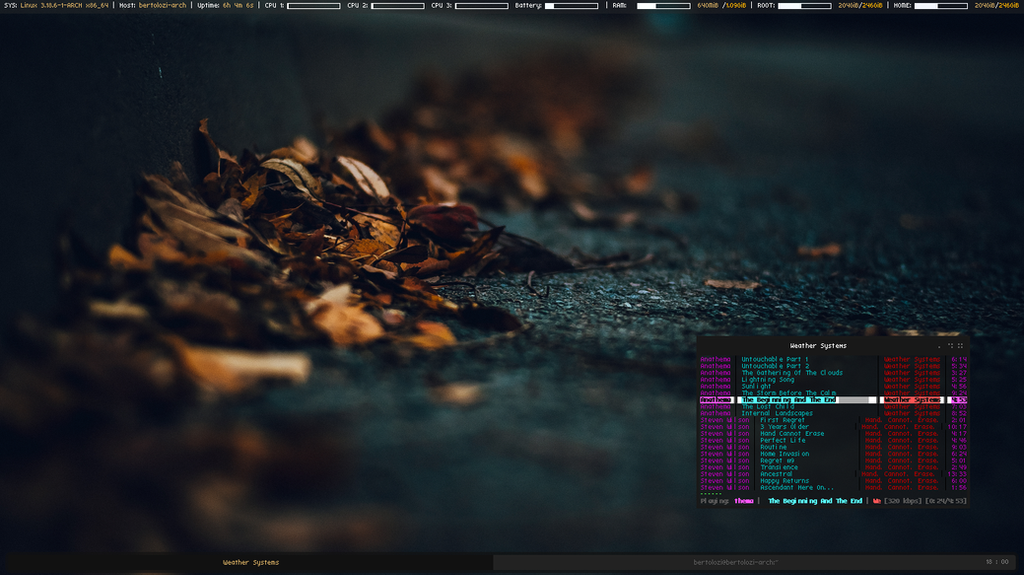Click the CPU 2 usage bar
The image size is (1024, 575).
pos(398,6)
